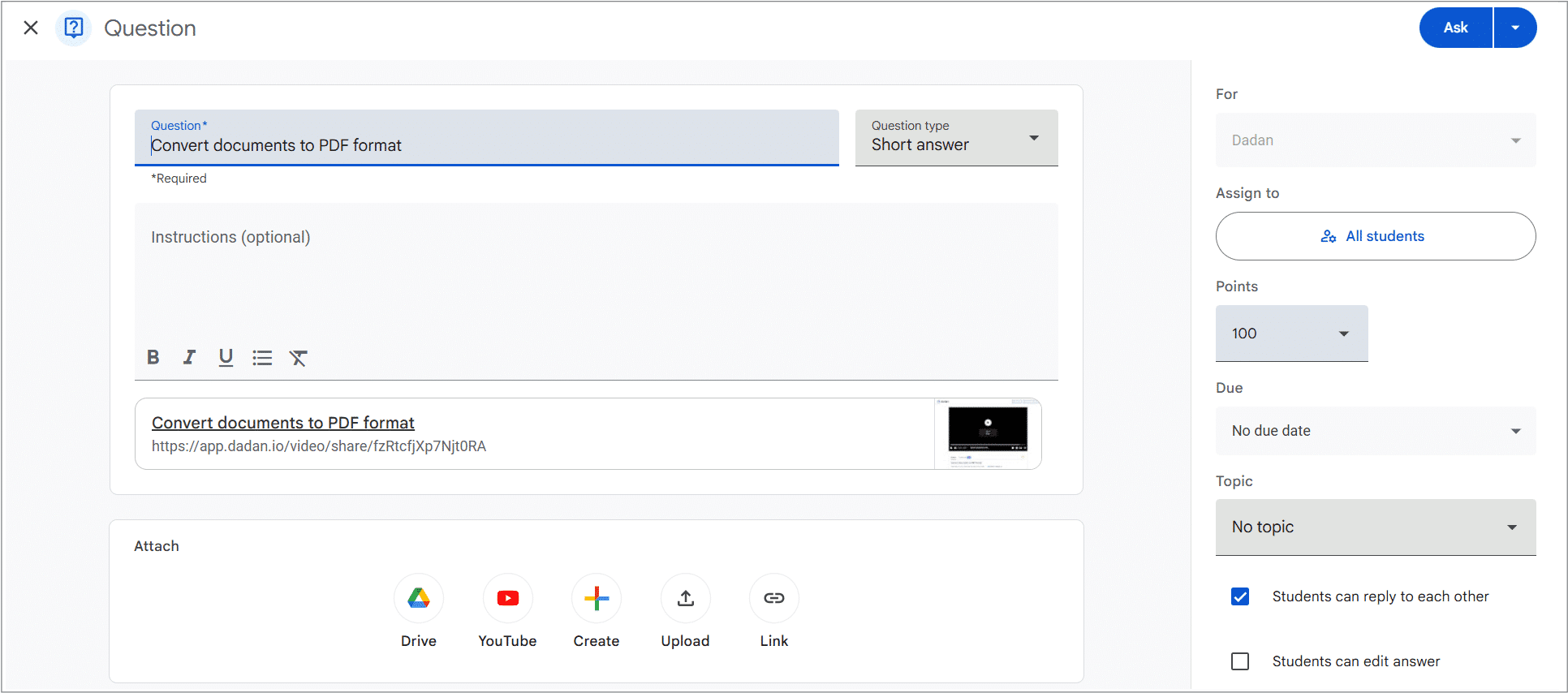Attach a YouTube video
This screenshot has width=1568, height=693.
507,599
